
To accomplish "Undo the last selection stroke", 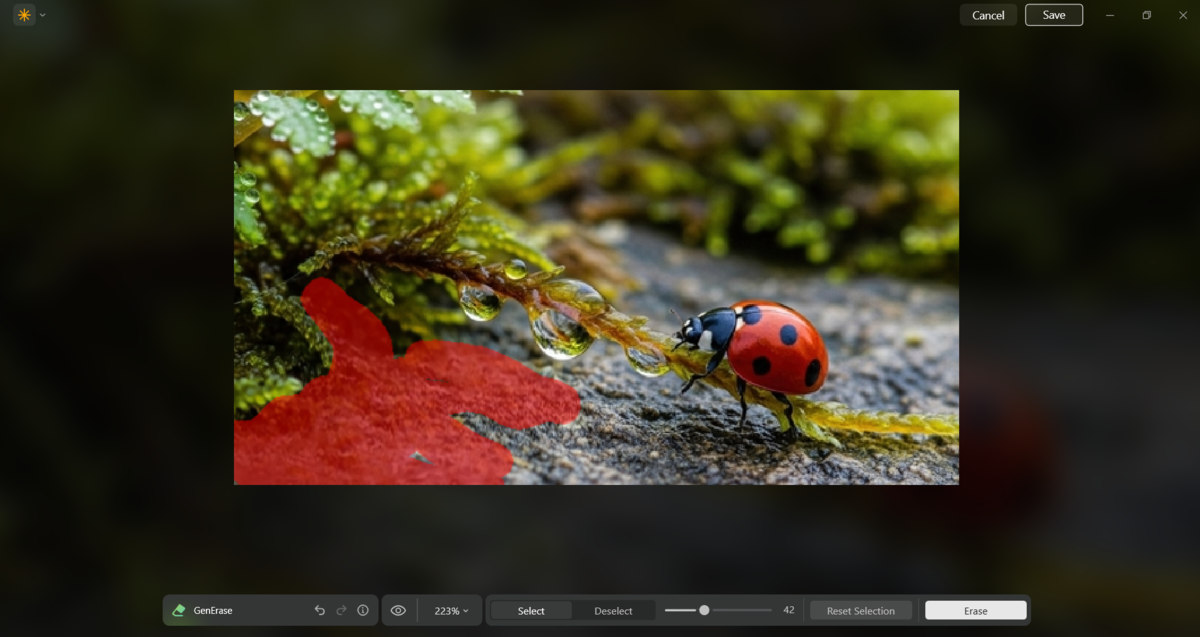I will (x=320, y=610).
